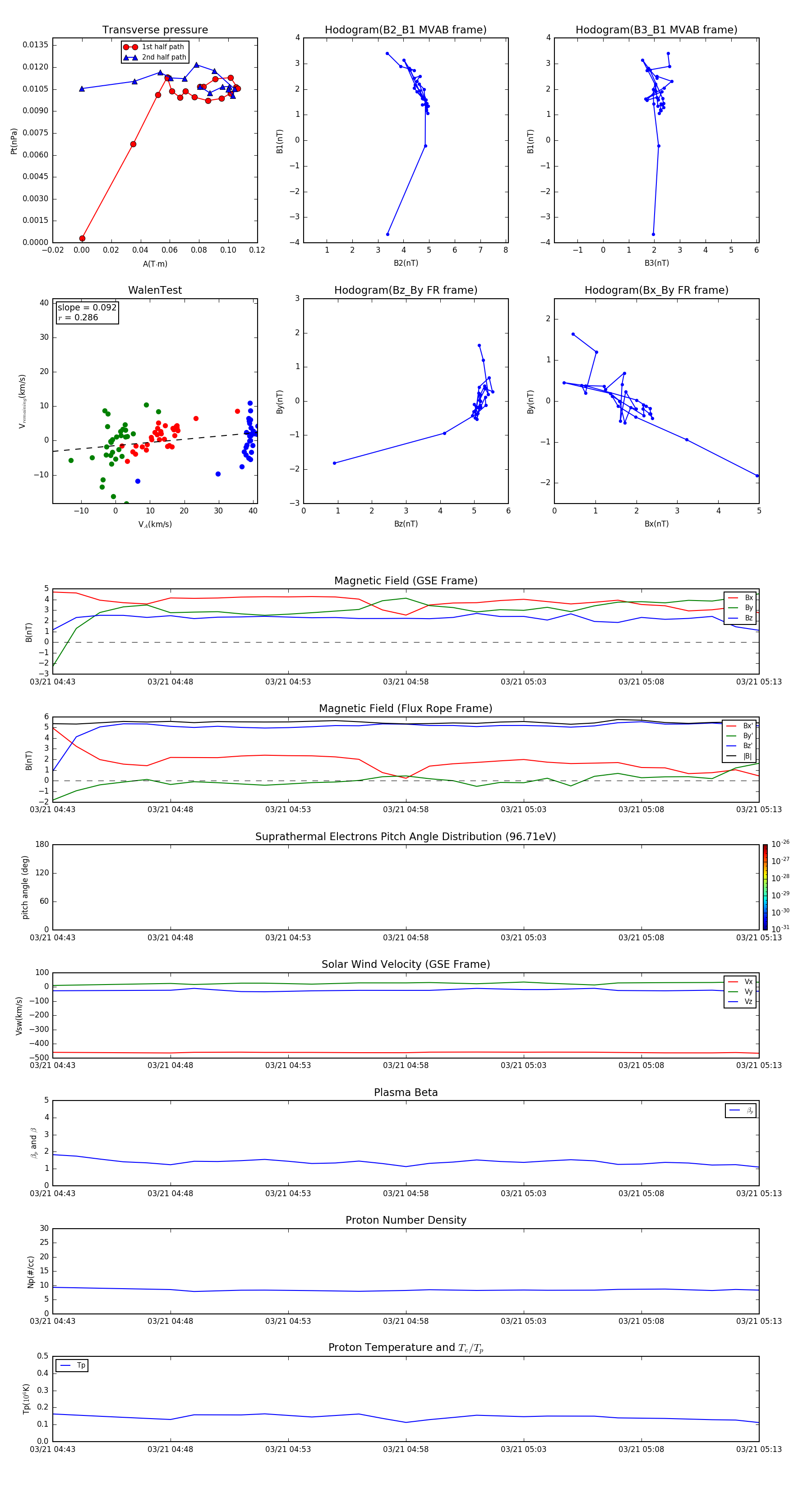Click the "pitch angle (deg)" y-axis label
The width and height of the screenshot is (812, 1489).
pos(25,887)
